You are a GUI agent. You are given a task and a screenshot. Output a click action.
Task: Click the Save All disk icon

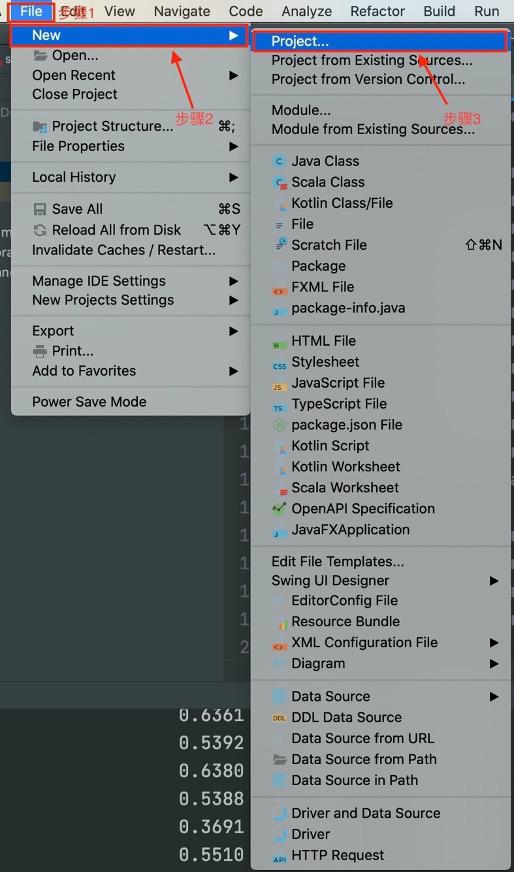pyautogui.click(x=39, y=209)
